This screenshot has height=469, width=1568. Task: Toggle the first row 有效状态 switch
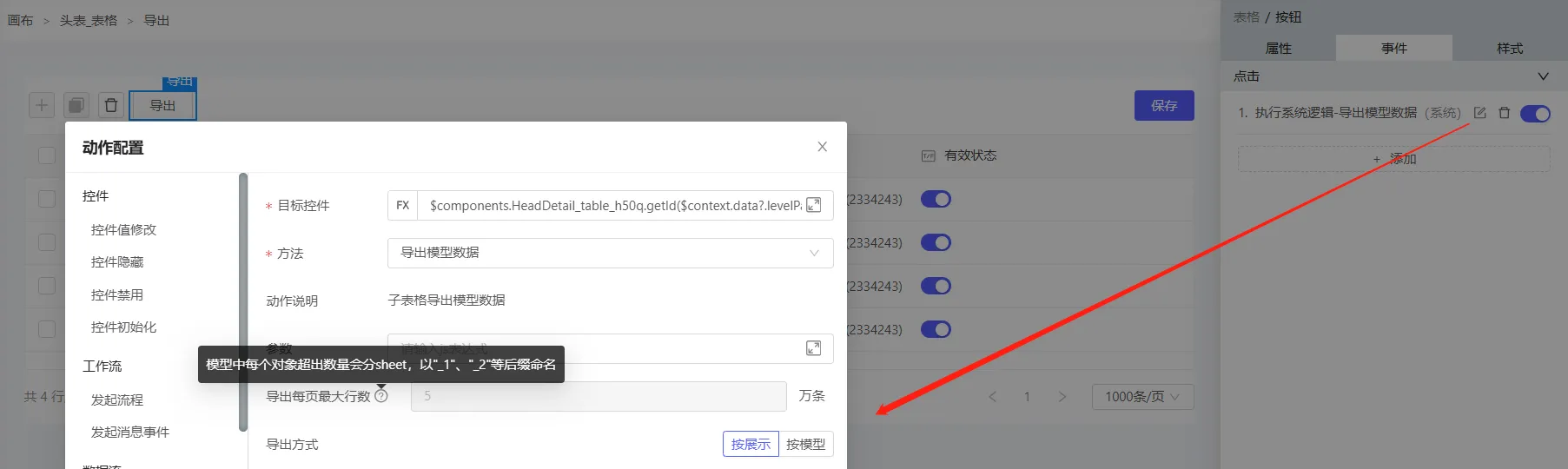pos(936,199)
